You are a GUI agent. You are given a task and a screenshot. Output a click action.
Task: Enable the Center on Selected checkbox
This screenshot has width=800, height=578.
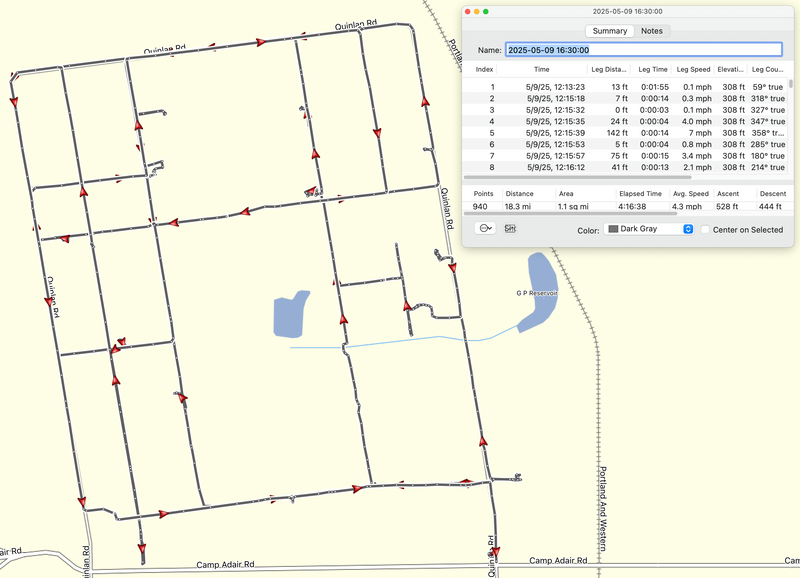[706, 229]
